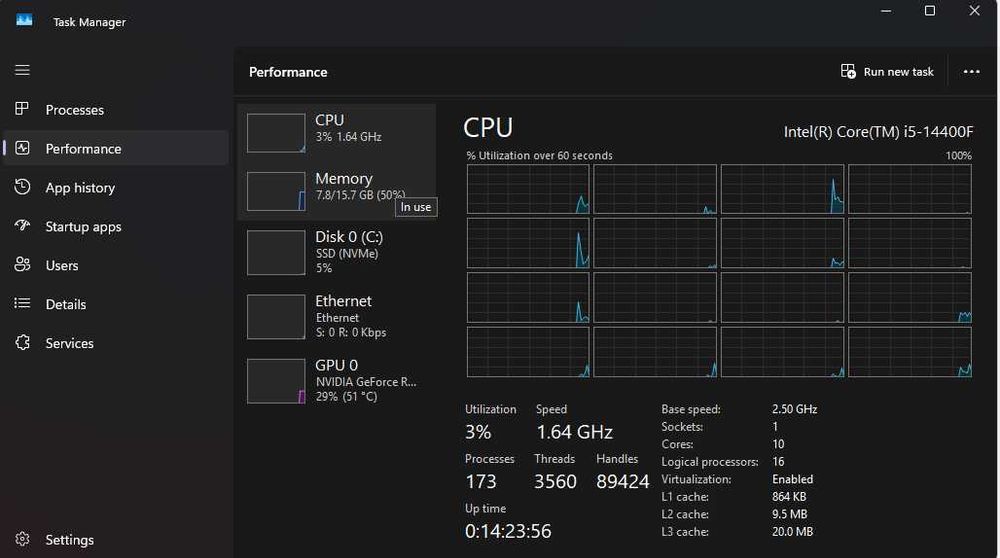Image resolution: width=1000 pixels, height=558 pixels.
Task: Open App history via its clock icon
Action: coord(23,187)
